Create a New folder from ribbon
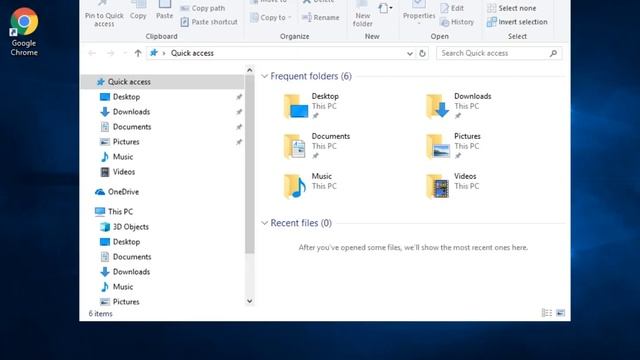The image size is (640, 360). coord(362,15)
